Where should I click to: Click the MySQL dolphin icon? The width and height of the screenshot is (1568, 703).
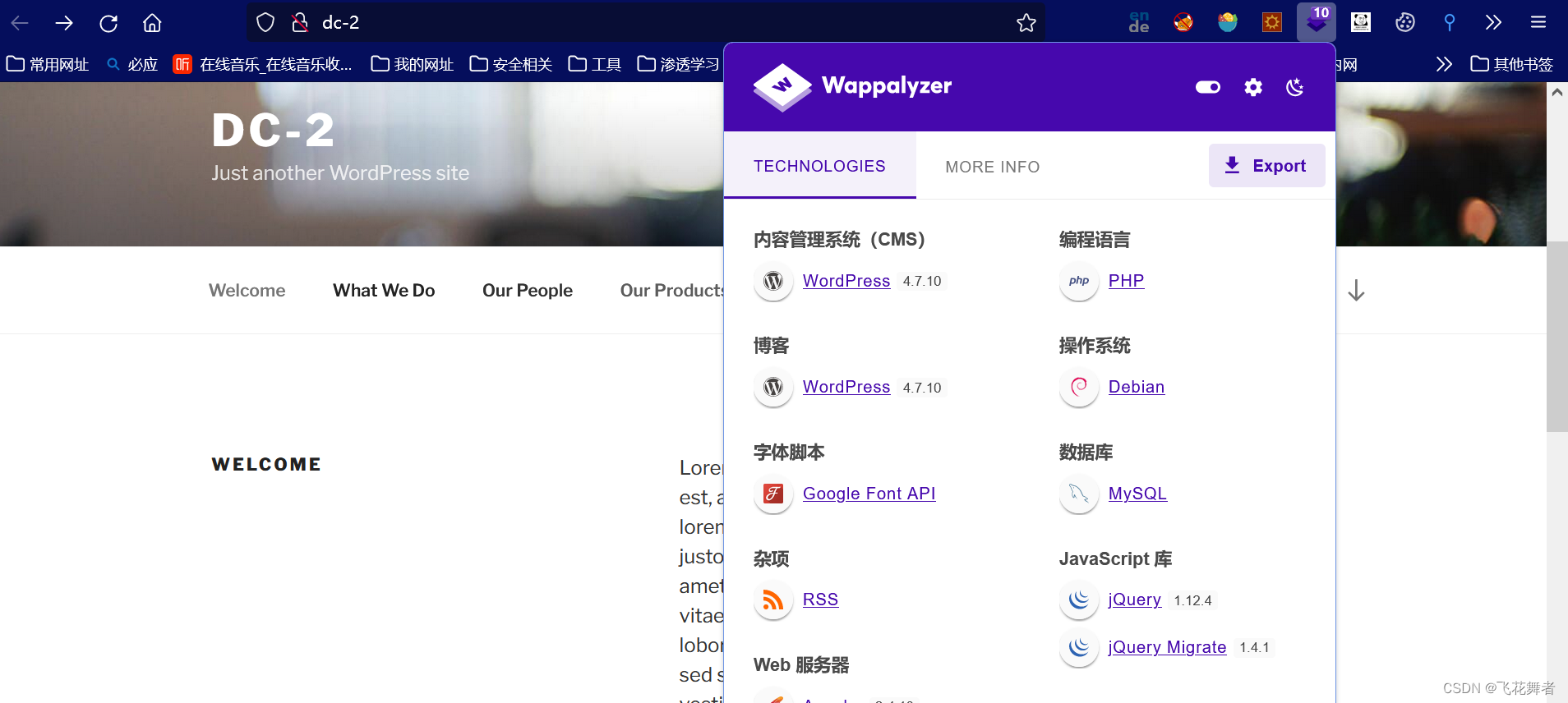1079,494
